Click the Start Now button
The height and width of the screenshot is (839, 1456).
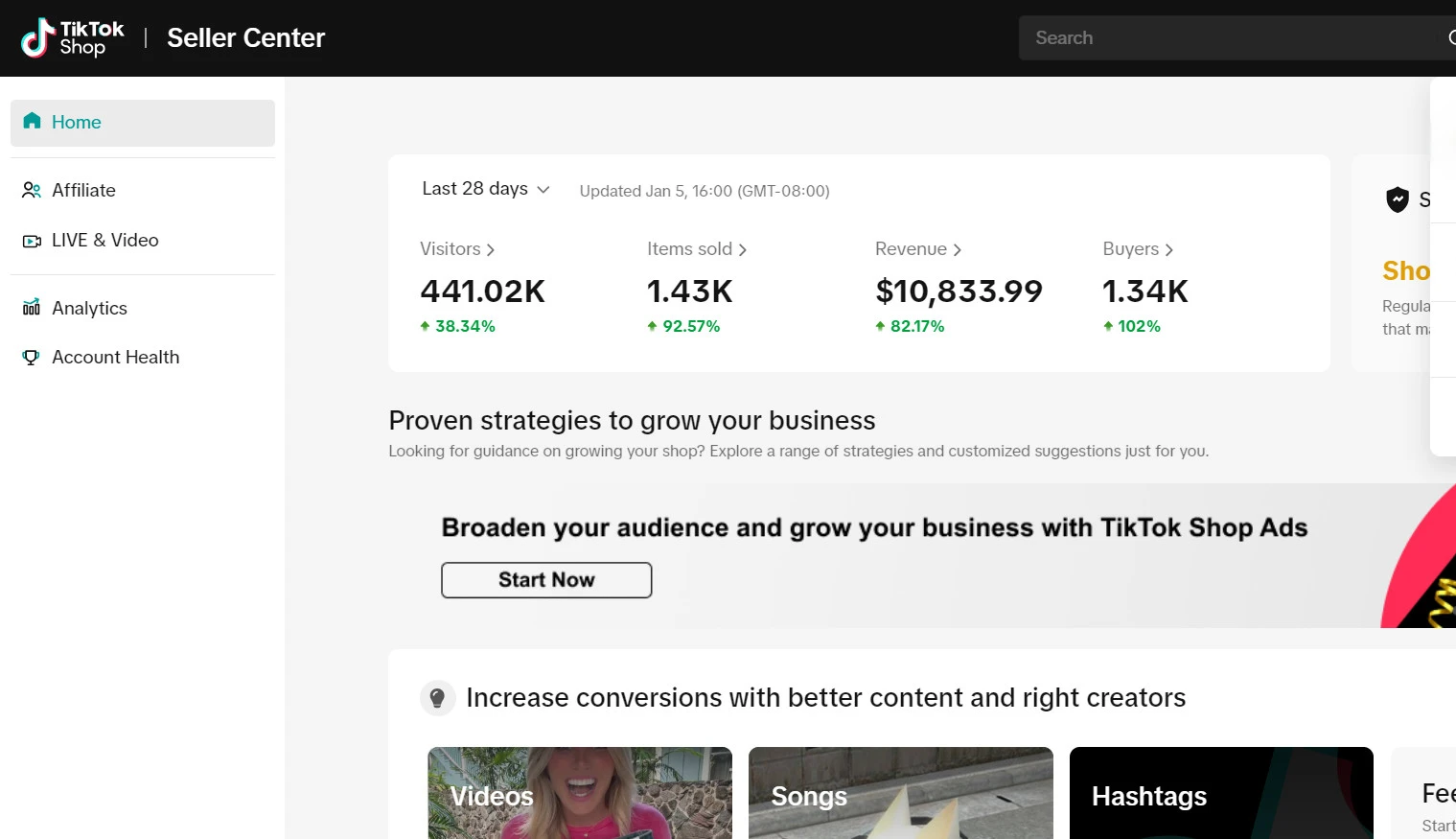click(x=546, y=580)
